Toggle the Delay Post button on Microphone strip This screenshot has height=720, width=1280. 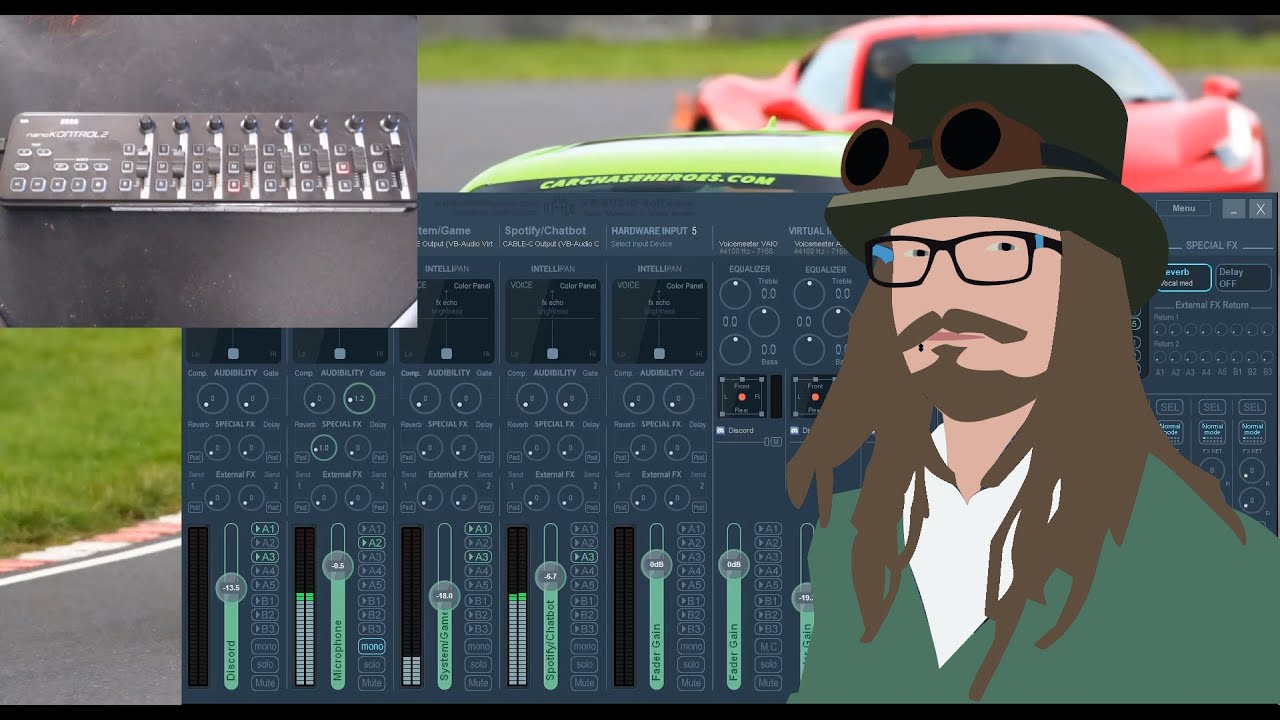point(380,457)
